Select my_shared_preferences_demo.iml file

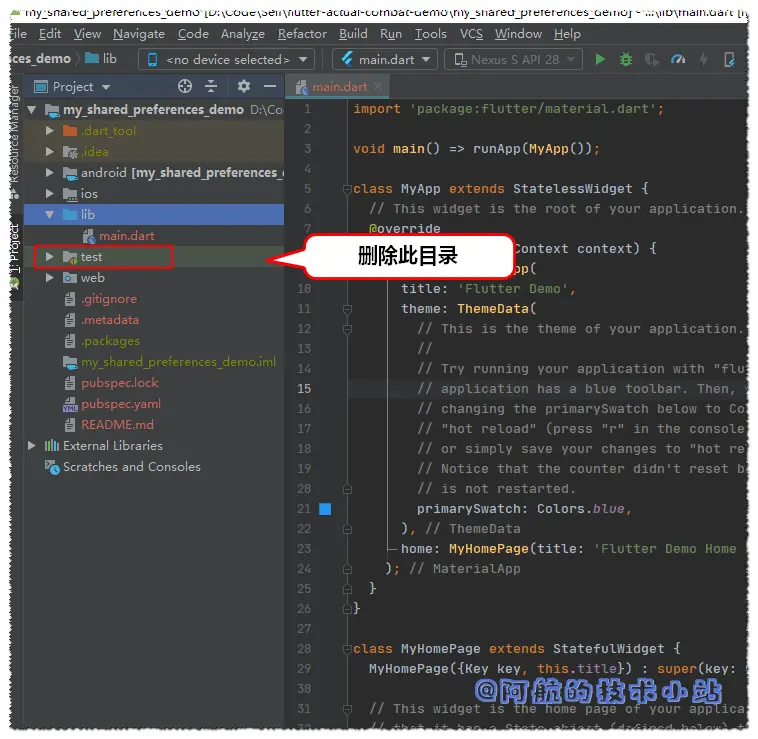(x=178, y=362)
